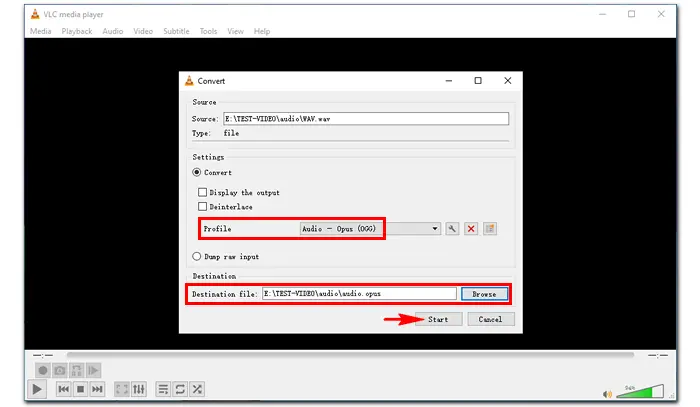700x407 pixels.
Task: Open extended settings equalizer icon
Action: coord(139,389)
